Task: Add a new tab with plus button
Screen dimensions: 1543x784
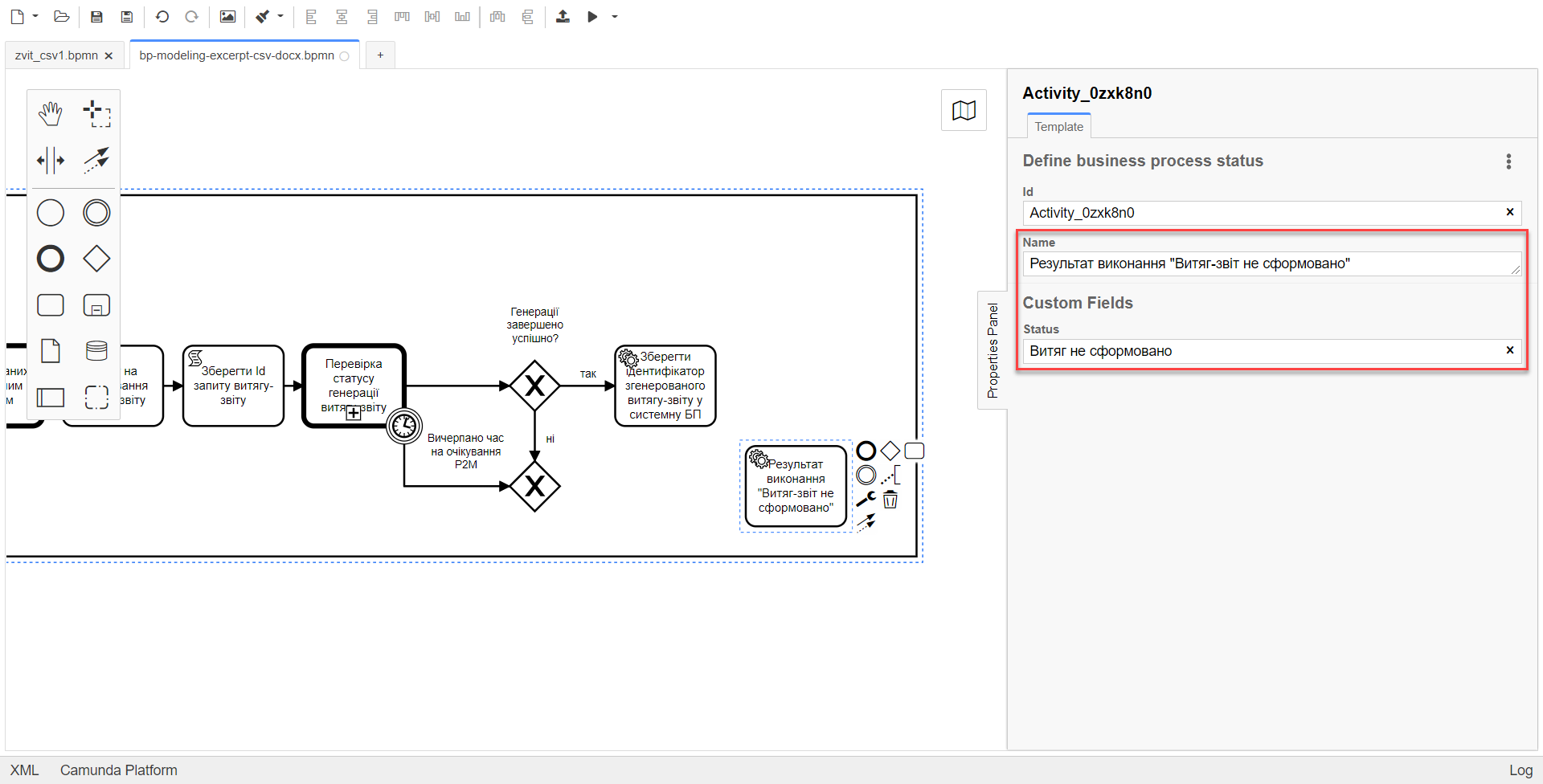Action: [380, 55]
